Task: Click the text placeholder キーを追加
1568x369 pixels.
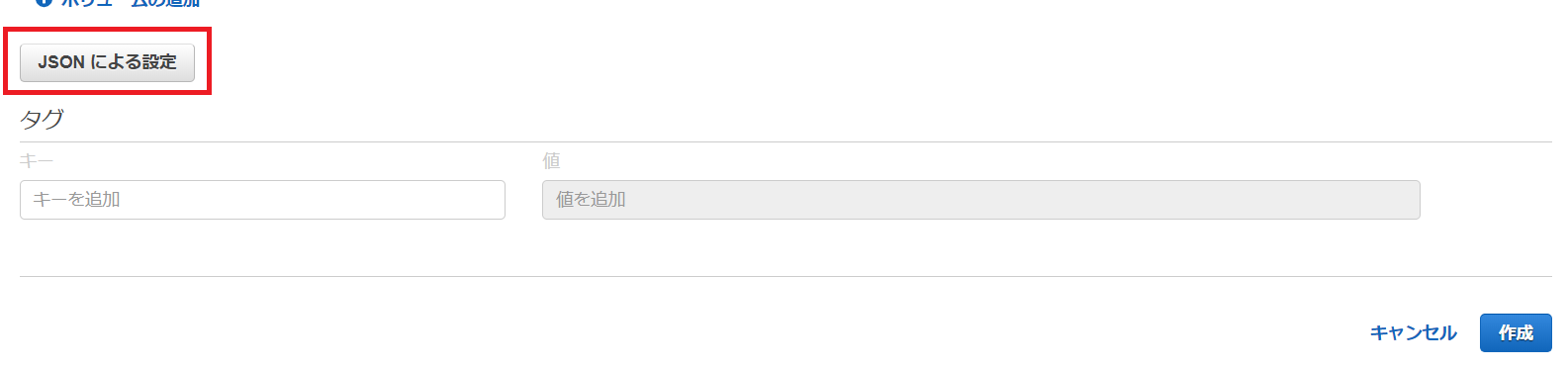Action: point(76,200)
